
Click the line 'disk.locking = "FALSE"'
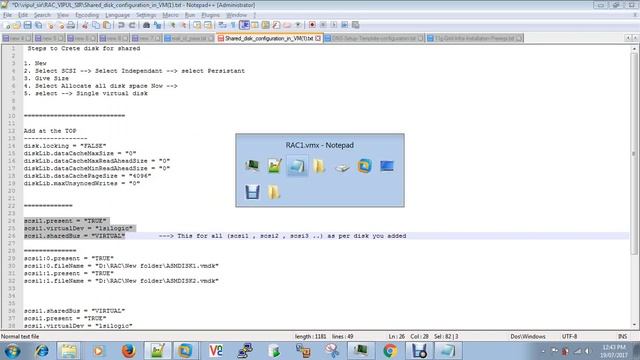(65, 146)
